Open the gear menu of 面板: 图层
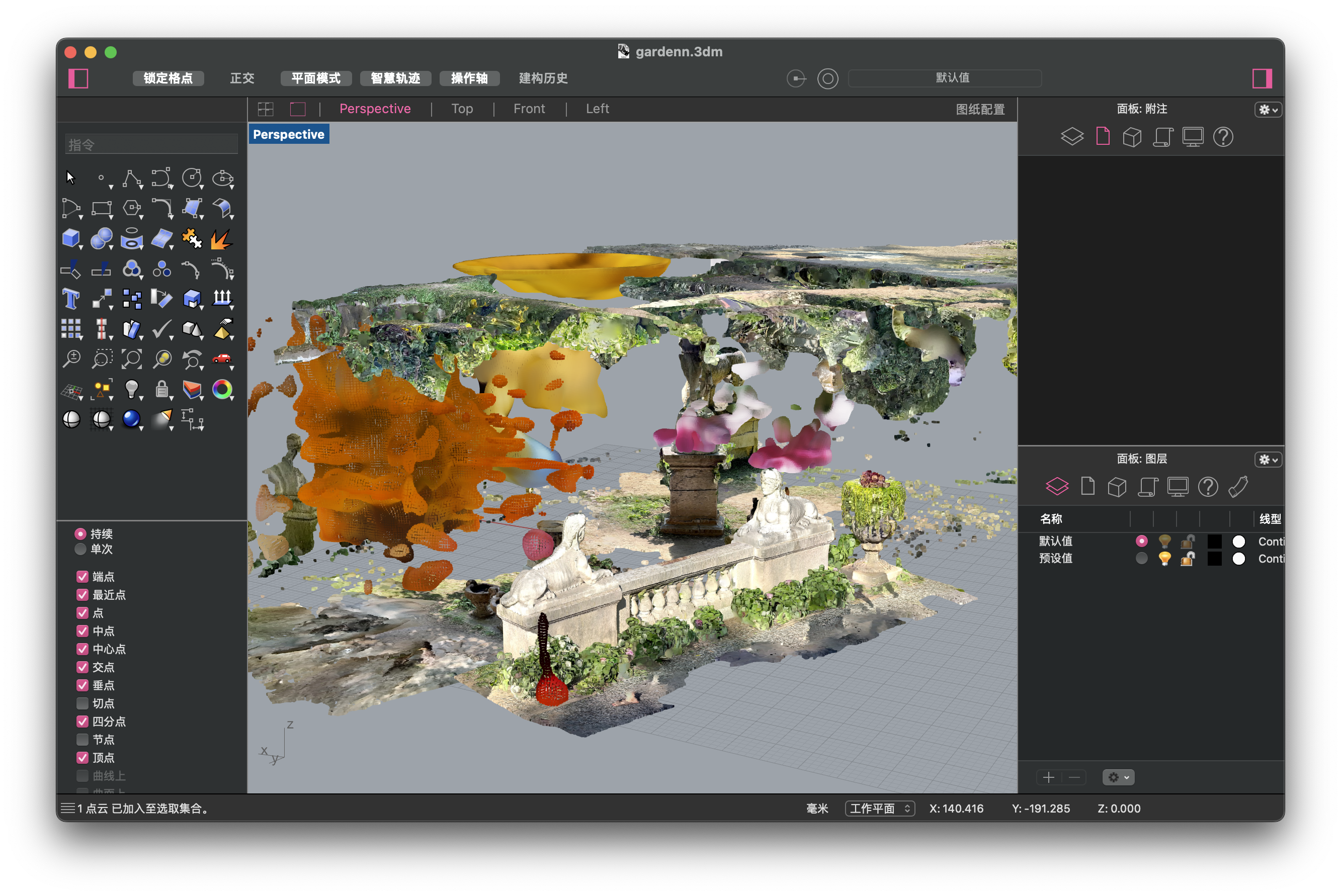 (1269, 460)
